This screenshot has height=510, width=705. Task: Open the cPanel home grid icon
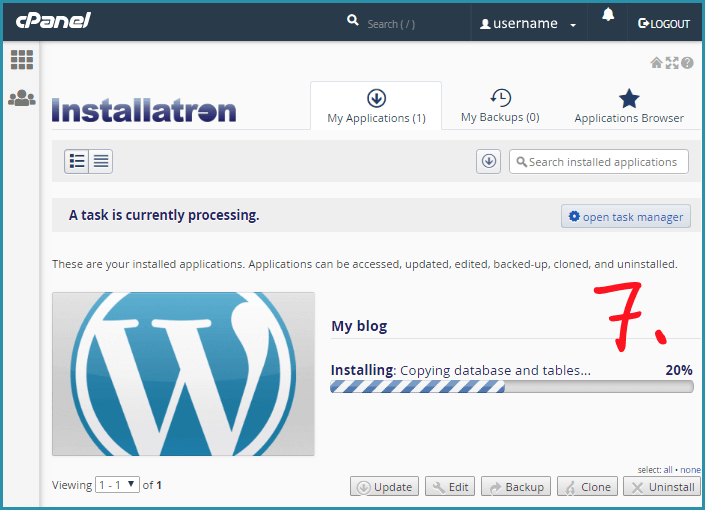coord(22,60)
